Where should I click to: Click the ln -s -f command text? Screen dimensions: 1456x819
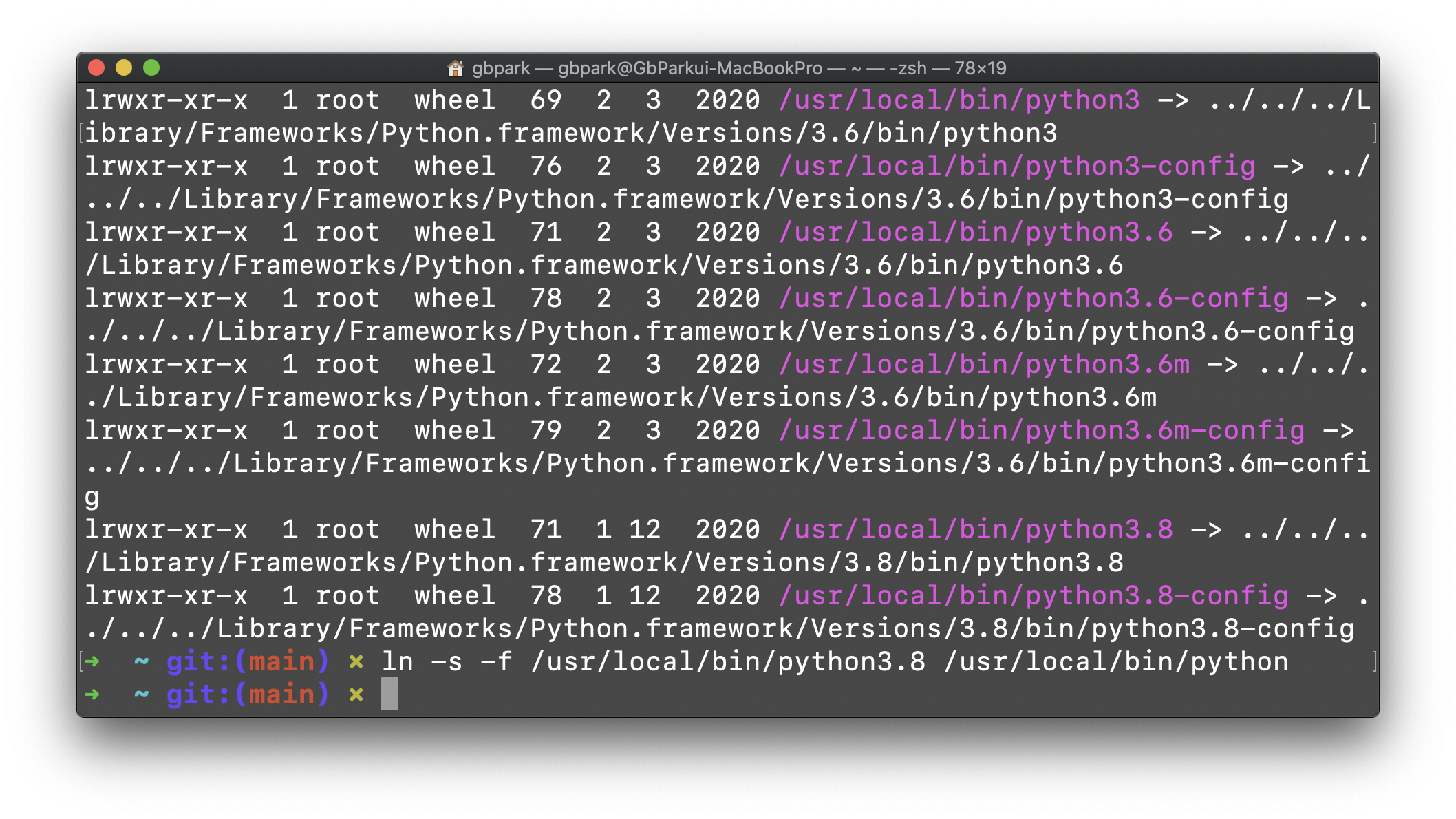pos(447,662)
